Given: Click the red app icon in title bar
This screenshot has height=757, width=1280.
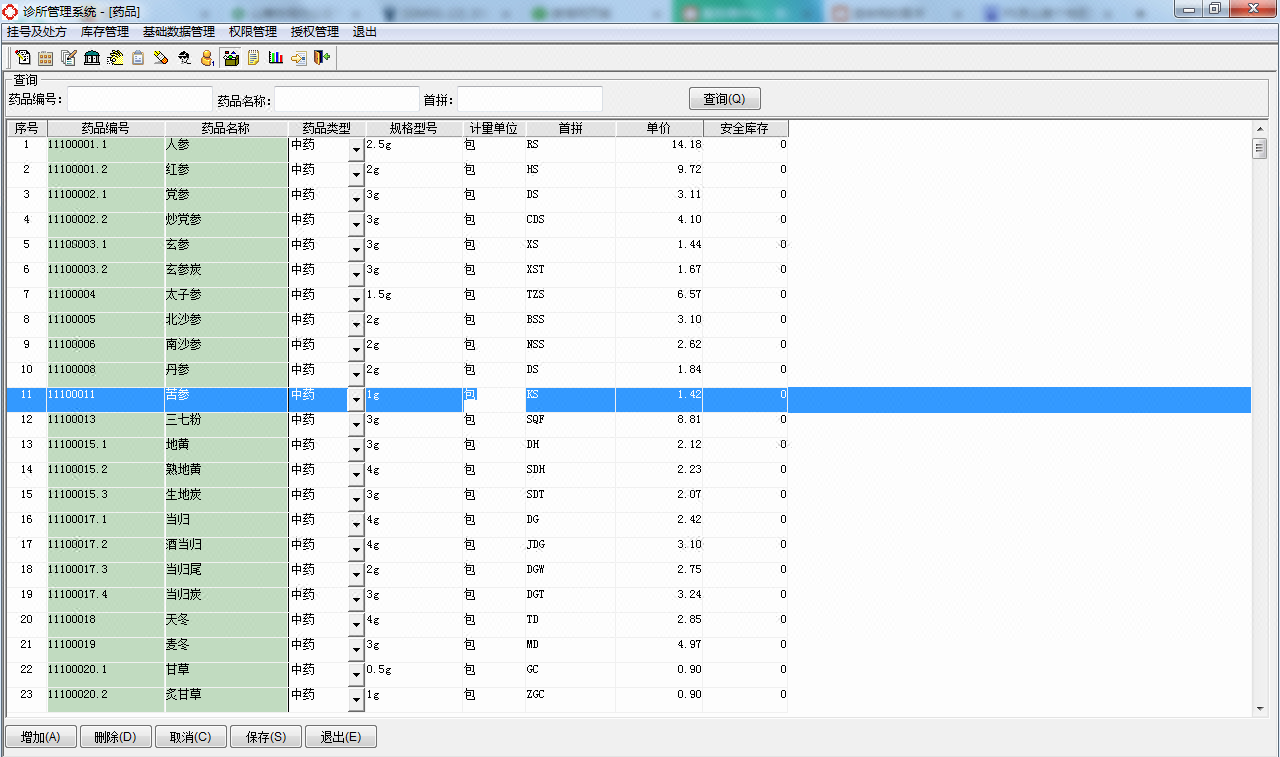Looking at the screenshot, I should coord(10,10).
